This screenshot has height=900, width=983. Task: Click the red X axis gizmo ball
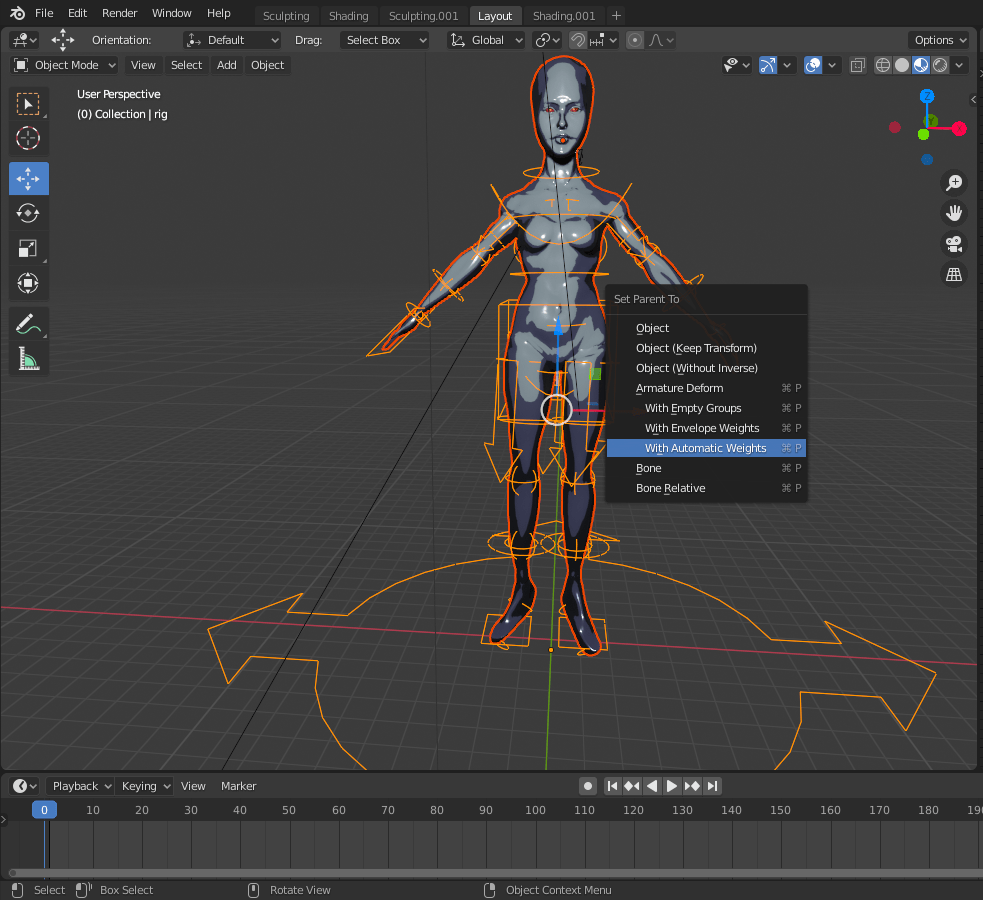(x=959, y=128)
